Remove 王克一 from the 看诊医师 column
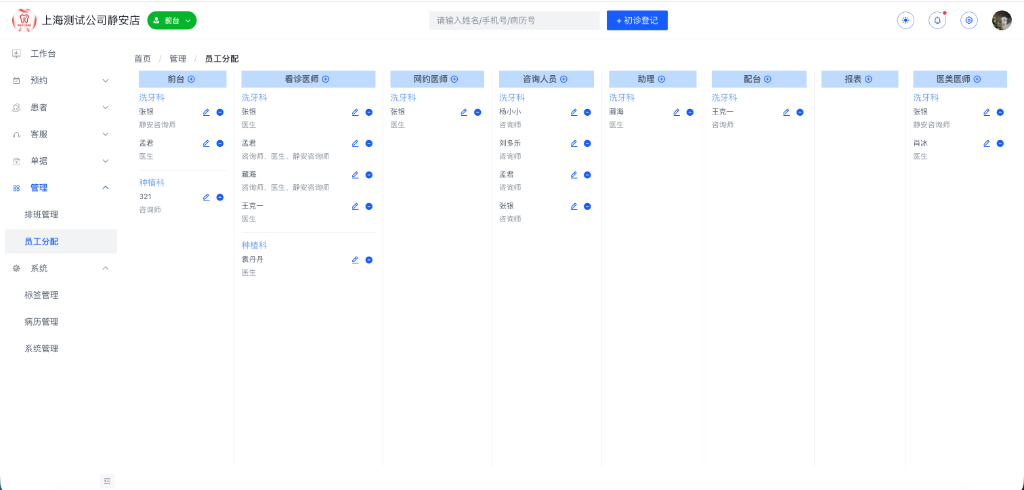This screenshot has height=490, width=1024. (x=369, y=206)
